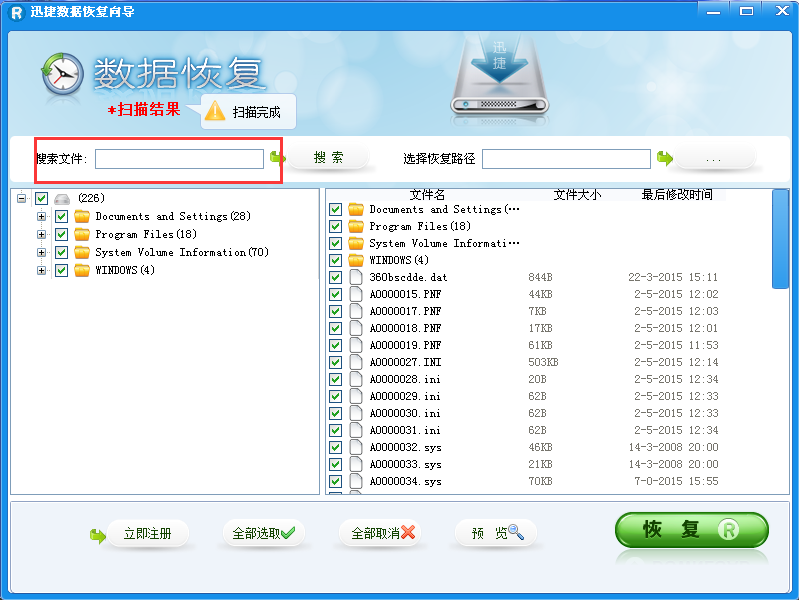Click the 22-3-2015 15:11 date cell
Image resolution: width=799 pixels, height=600 pixels.
tap(673, 277)
